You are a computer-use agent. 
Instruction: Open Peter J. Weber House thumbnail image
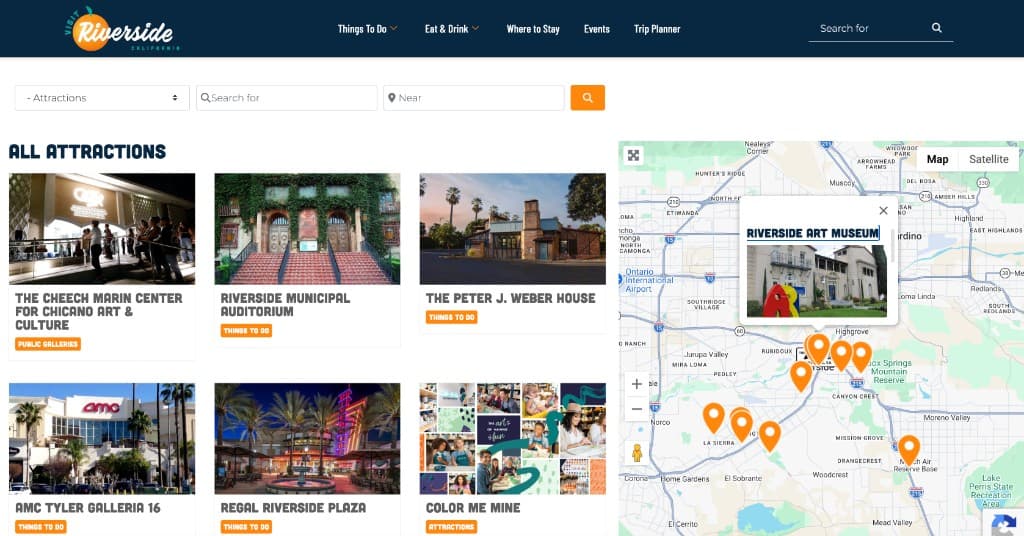(x=513, y=229)
